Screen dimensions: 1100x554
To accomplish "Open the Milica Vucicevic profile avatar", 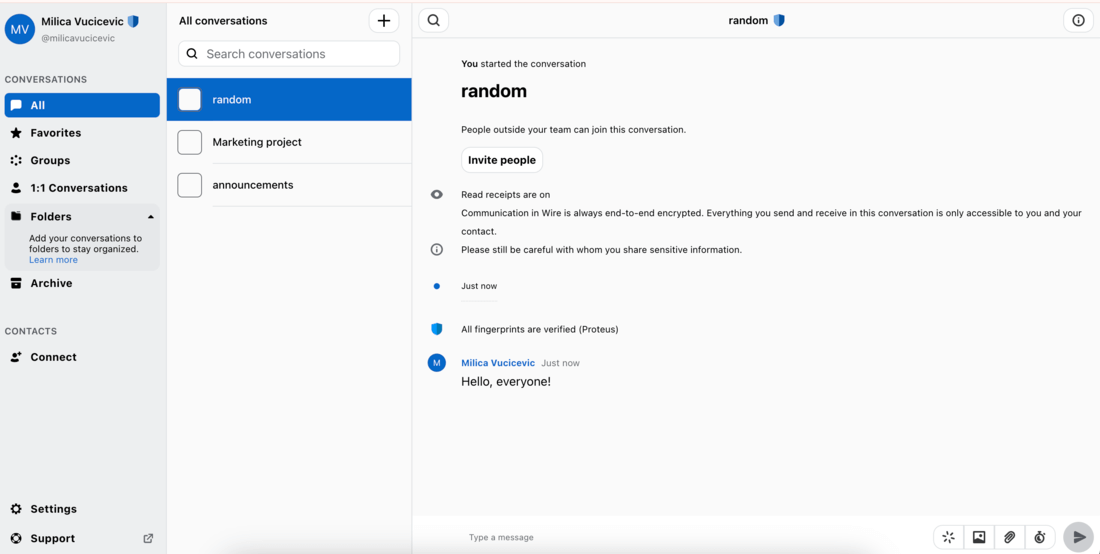I will tap(20, 29).
